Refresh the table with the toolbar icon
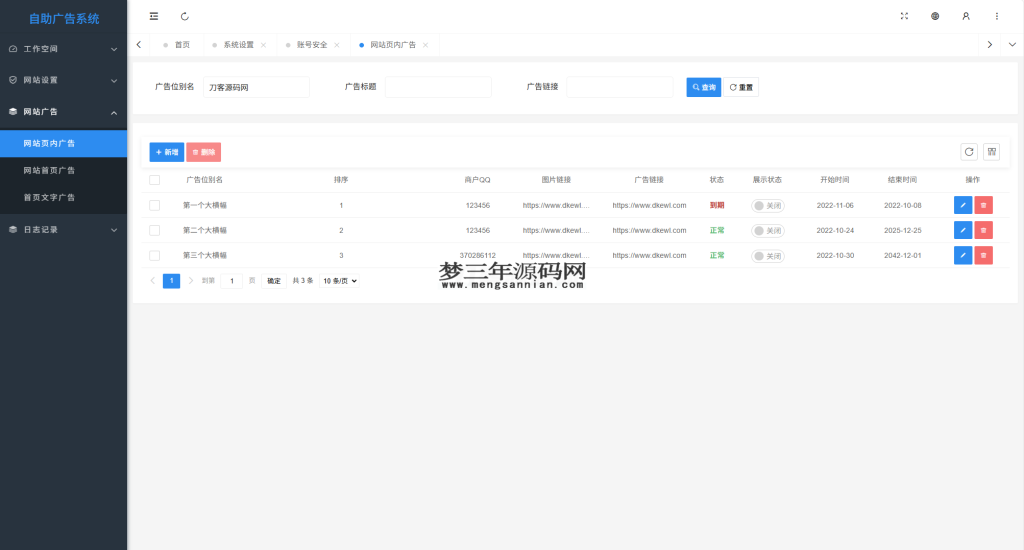The image size is (1024, 550). point(969,152)
